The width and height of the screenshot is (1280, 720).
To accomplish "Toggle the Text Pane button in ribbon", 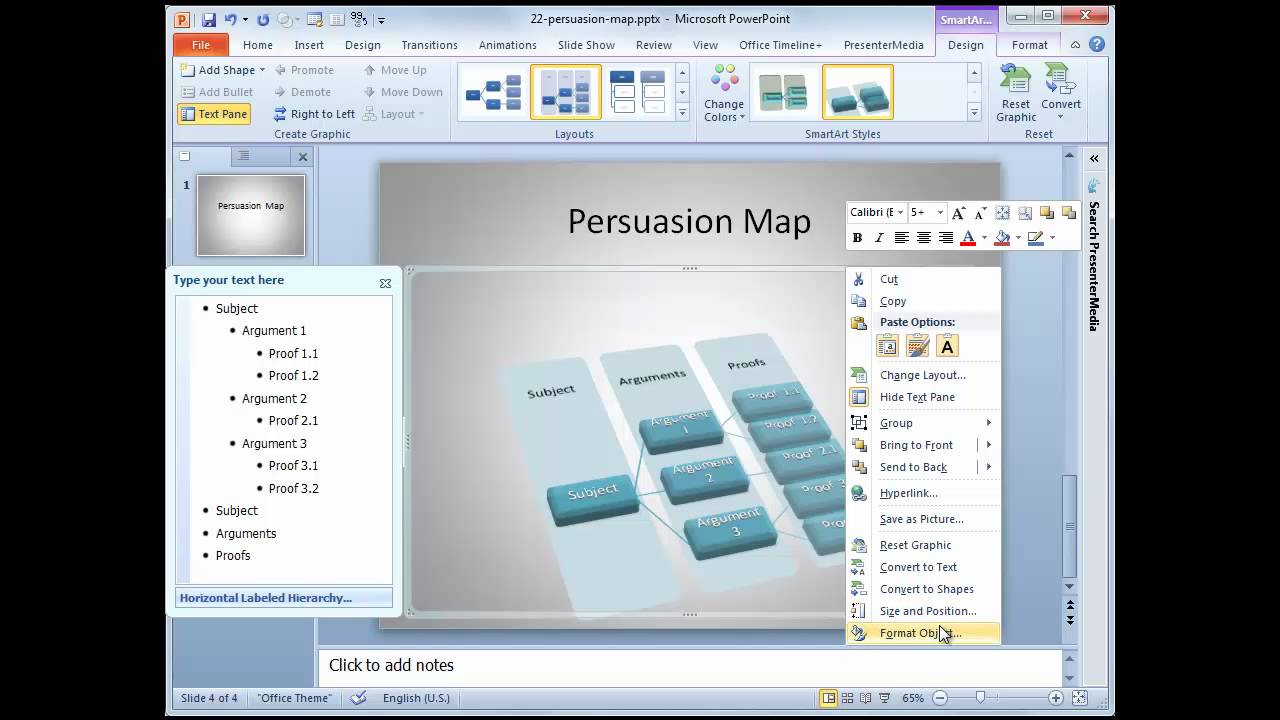I will [x=214, y=114].
